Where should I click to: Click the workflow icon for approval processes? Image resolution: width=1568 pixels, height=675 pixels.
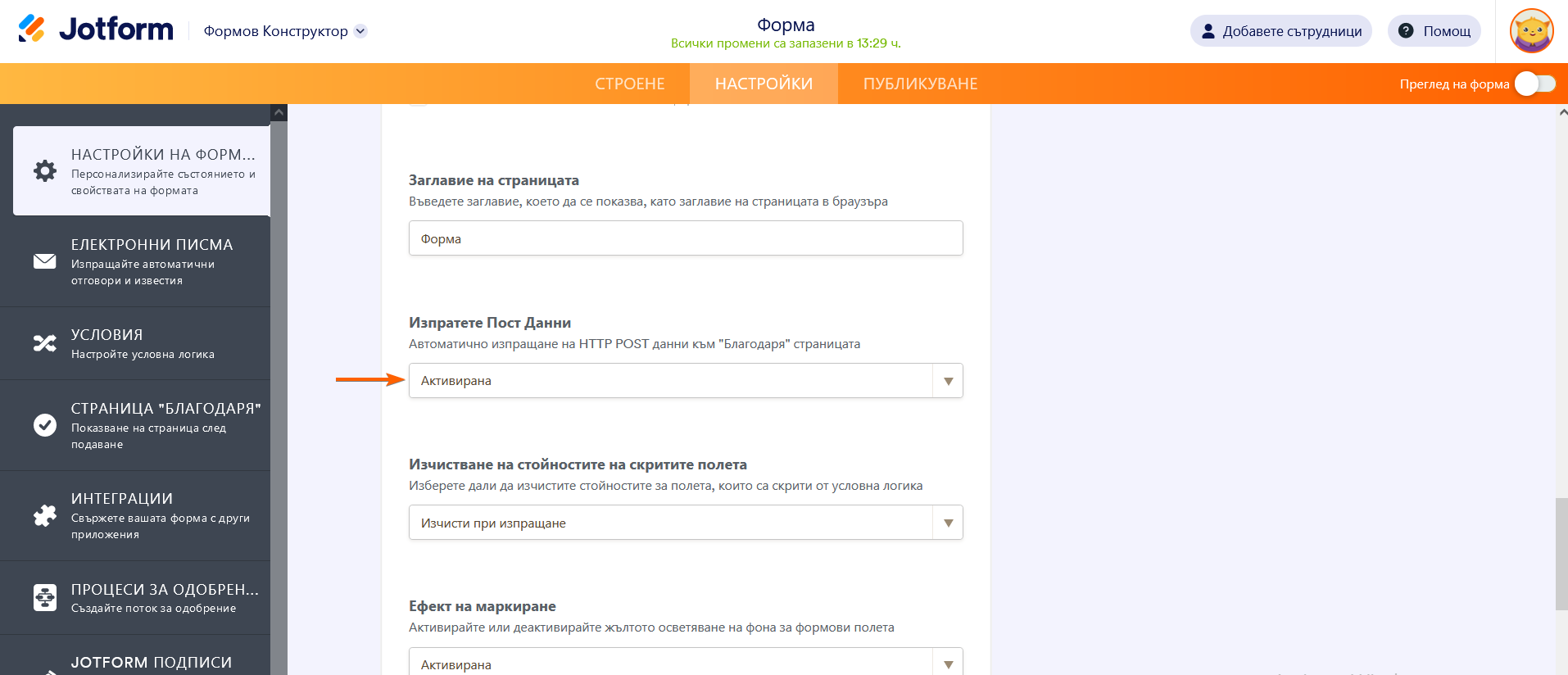point(45,597)
